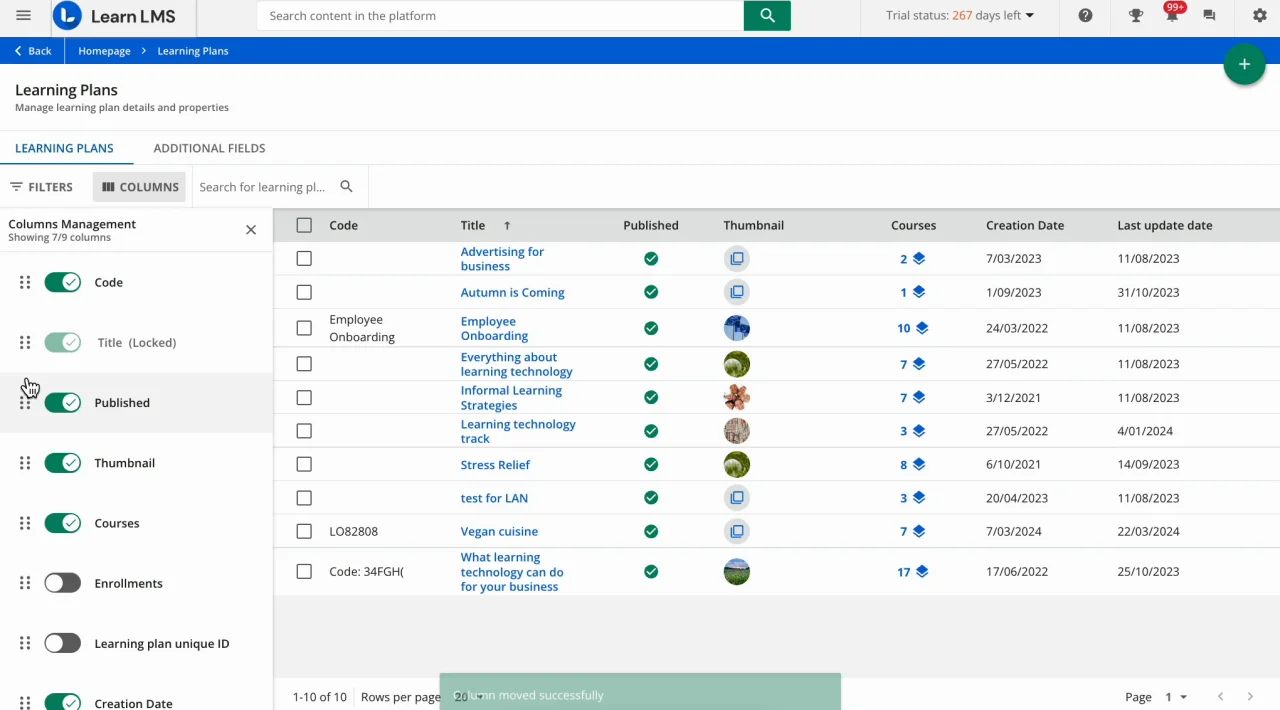
Task: Check the Vegan cuisine row checkbox
Action: pyautogui.click(x=304, y=532)
